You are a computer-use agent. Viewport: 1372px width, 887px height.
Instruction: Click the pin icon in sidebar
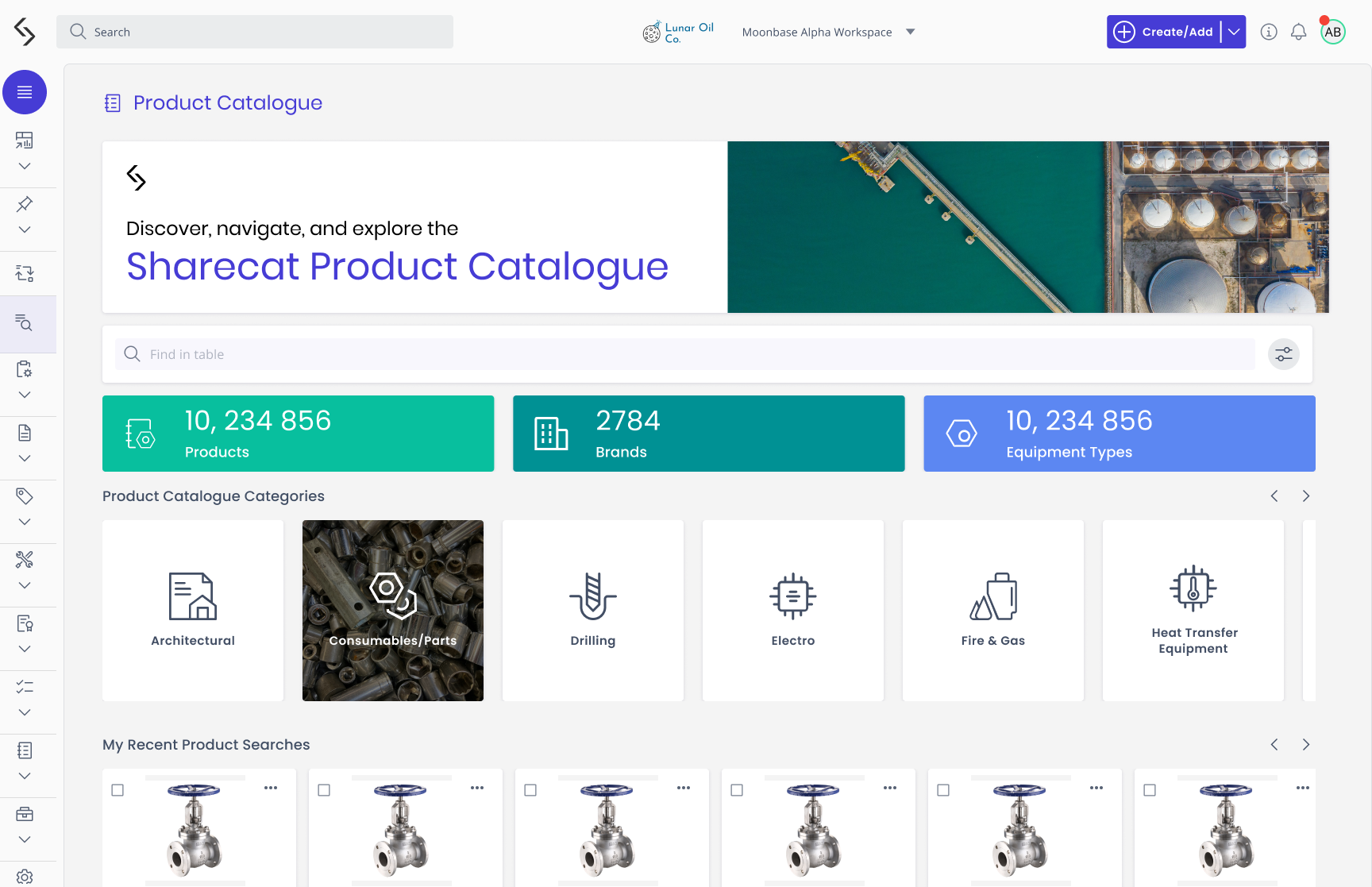point(25,204)
